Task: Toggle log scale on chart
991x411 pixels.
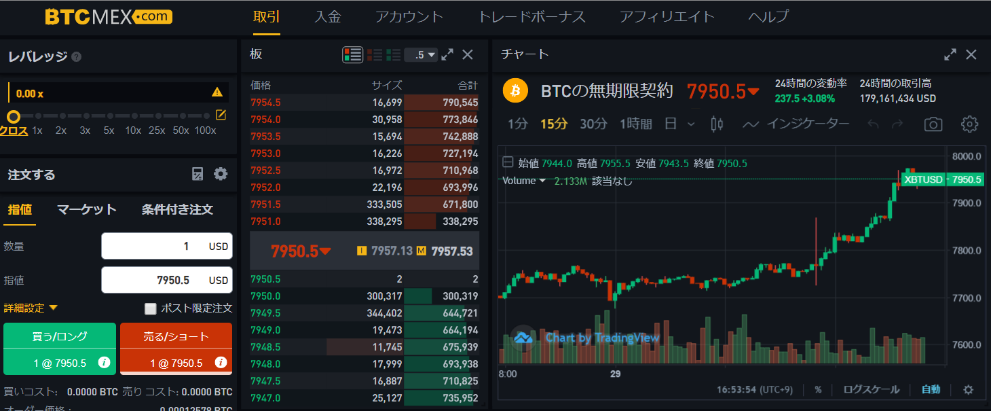Action: tap(871, 390)
